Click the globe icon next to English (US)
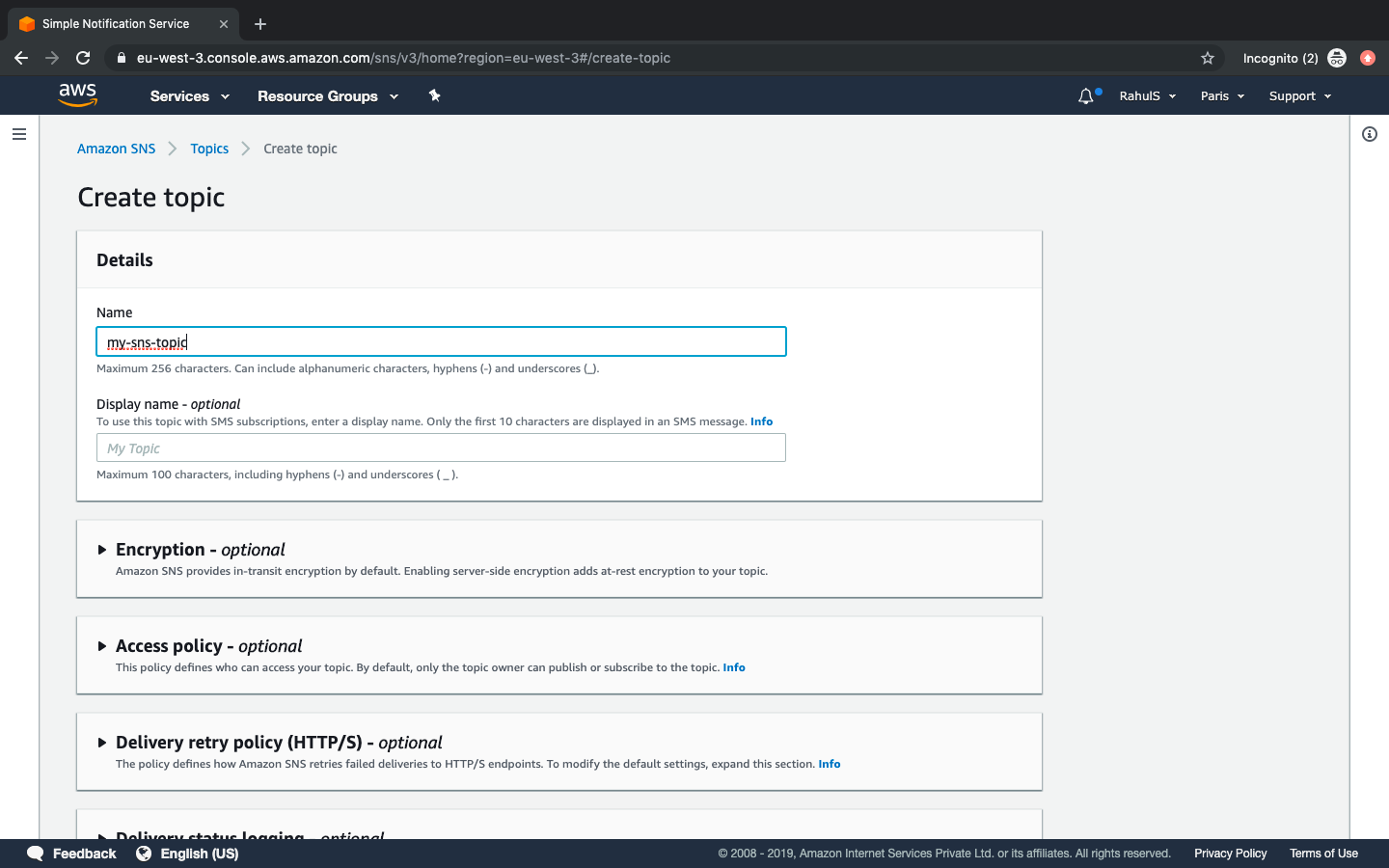Screen dimensions: 1389x868 [143, 854]
